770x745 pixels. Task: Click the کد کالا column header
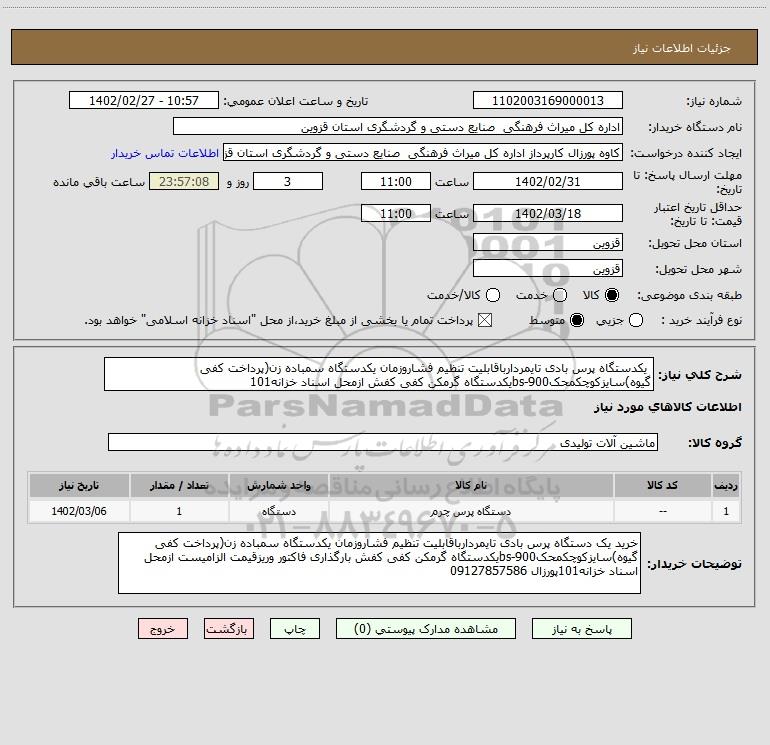662,486
